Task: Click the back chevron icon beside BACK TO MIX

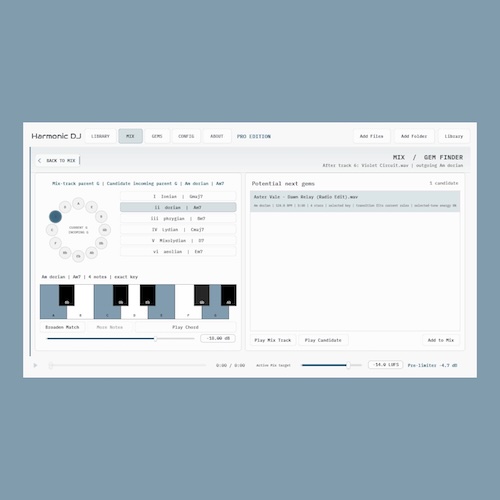Action: pyautogui.click(x=40, y=161)
